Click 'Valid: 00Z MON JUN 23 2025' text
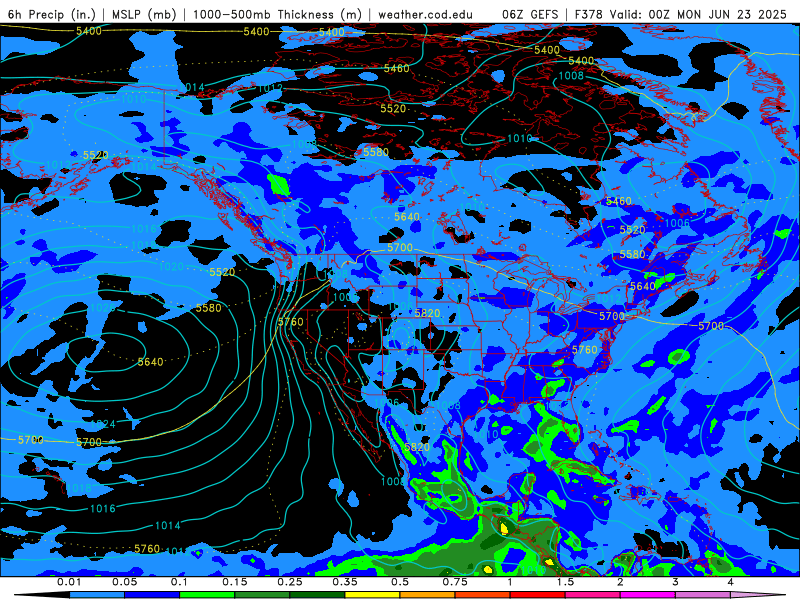The width and height of the screenshot is (800, 600). tap(700, 14)
